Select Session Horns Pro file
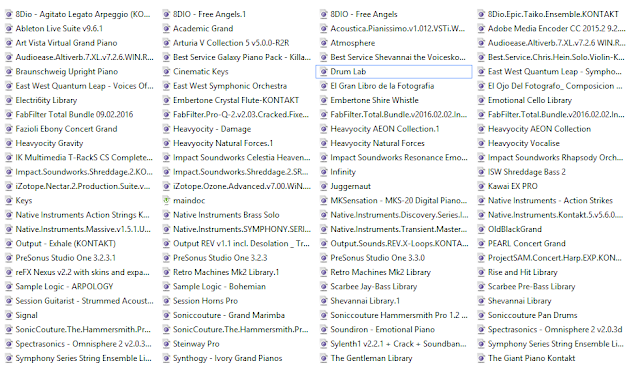Viewport: 640px width, 376px height. tap(205, 301)
